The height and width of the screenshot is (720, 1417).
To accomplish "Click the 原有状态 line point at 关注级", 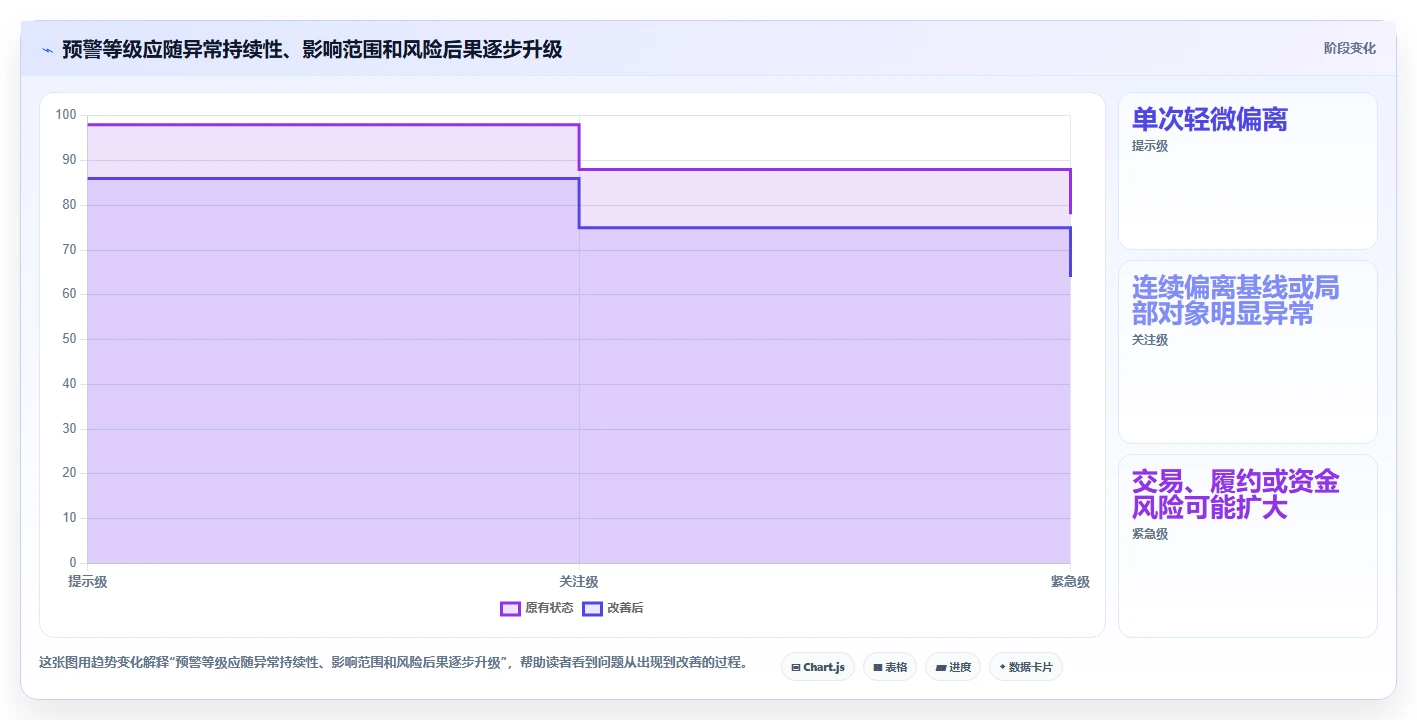I will coord(579,169).
